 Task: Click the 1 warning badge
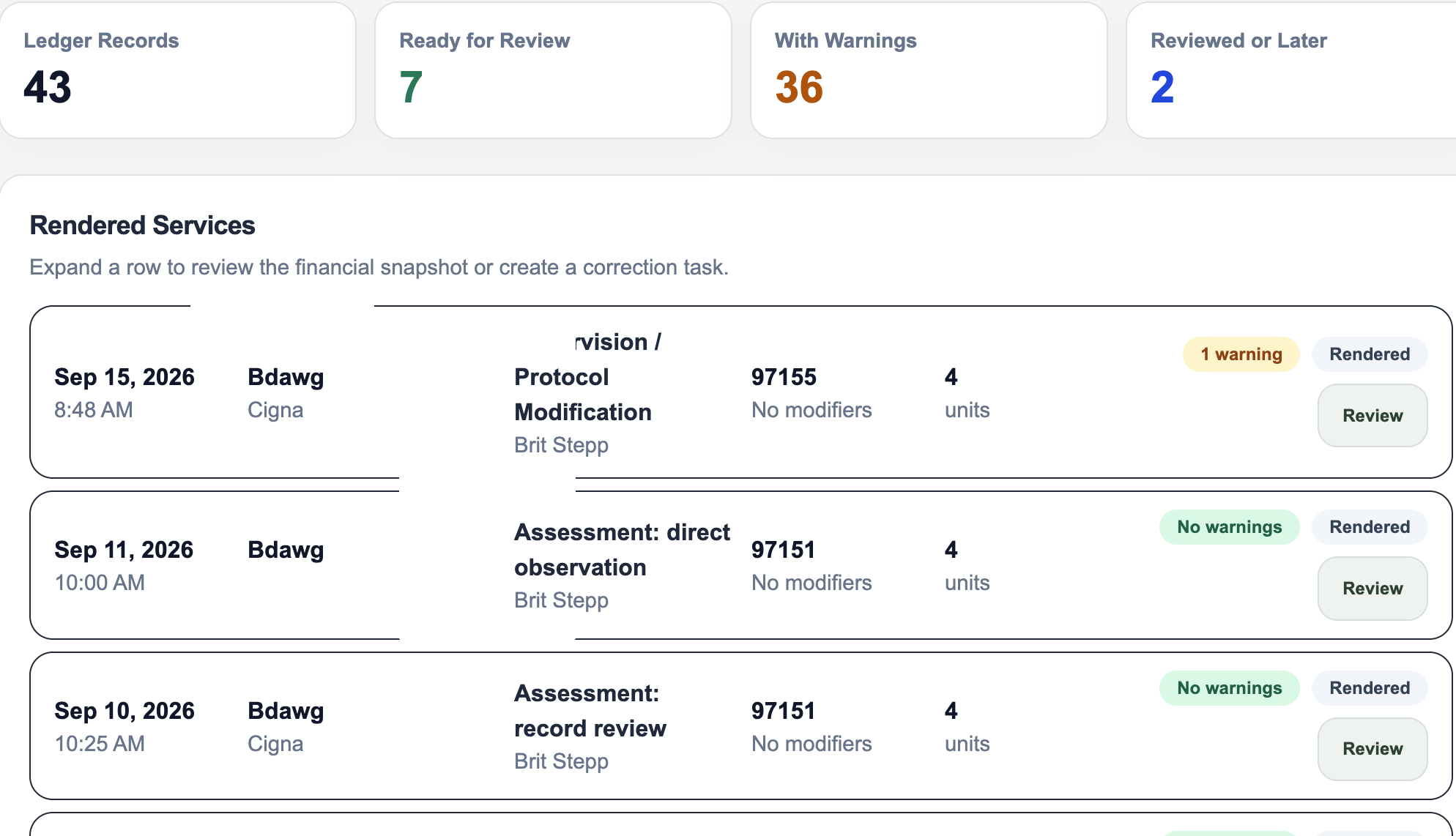(x=1241, y=354)
